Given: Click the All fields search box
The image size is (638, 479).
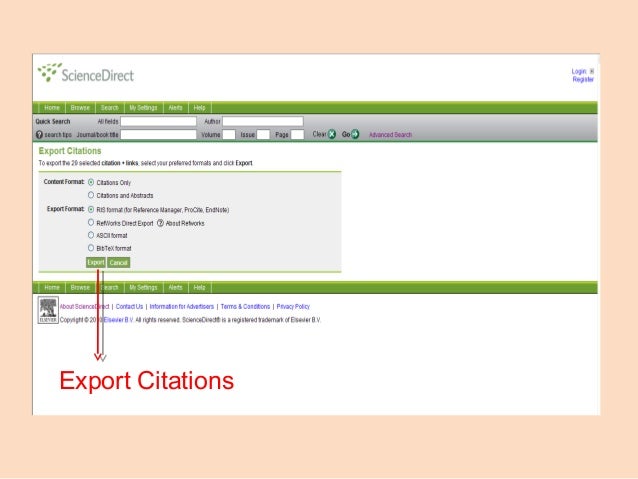Looking at the screenshot, I should (158, 121).
